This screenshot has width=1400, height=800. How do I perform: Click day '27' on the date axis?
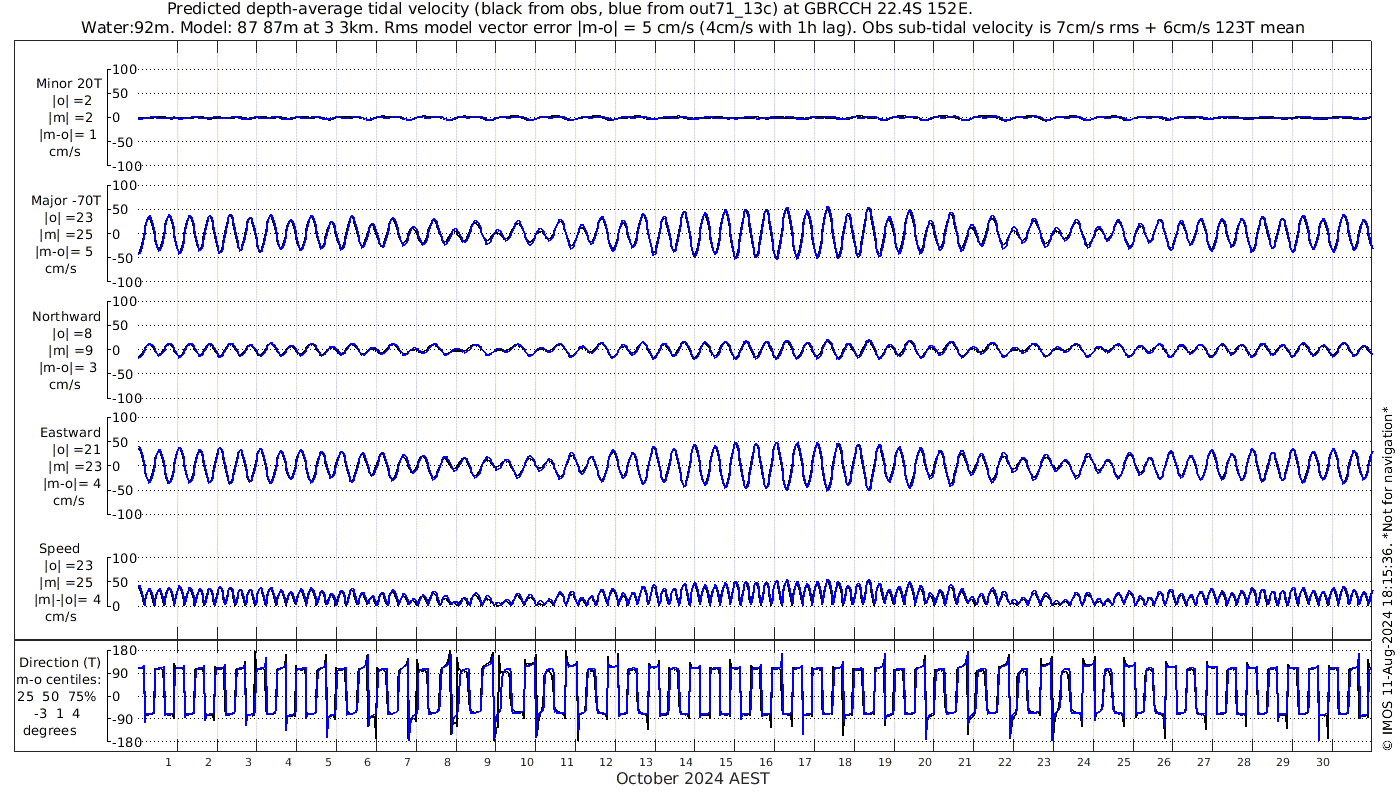(1203, 762)
